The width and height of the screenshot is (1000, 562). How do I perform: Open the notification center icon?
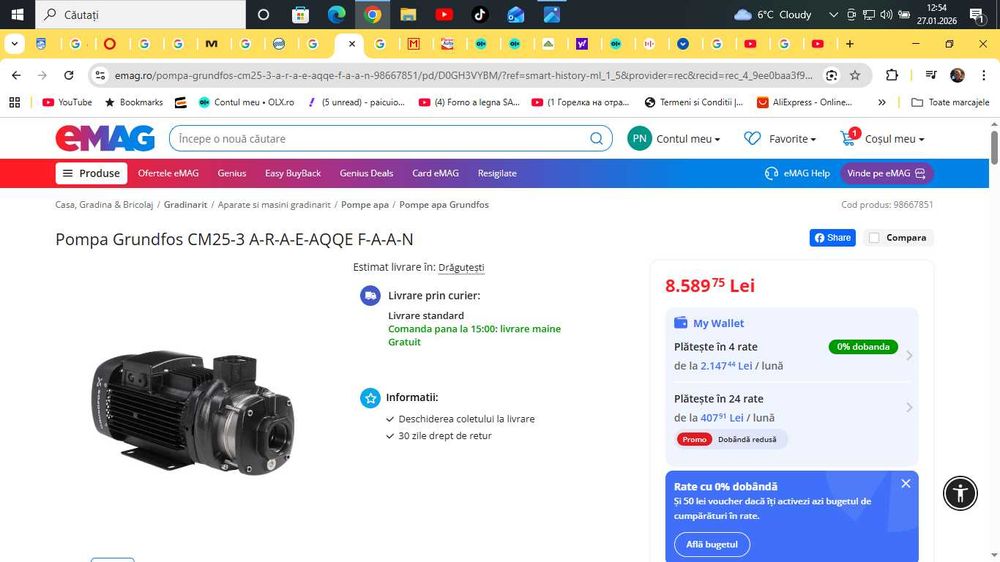976,14
